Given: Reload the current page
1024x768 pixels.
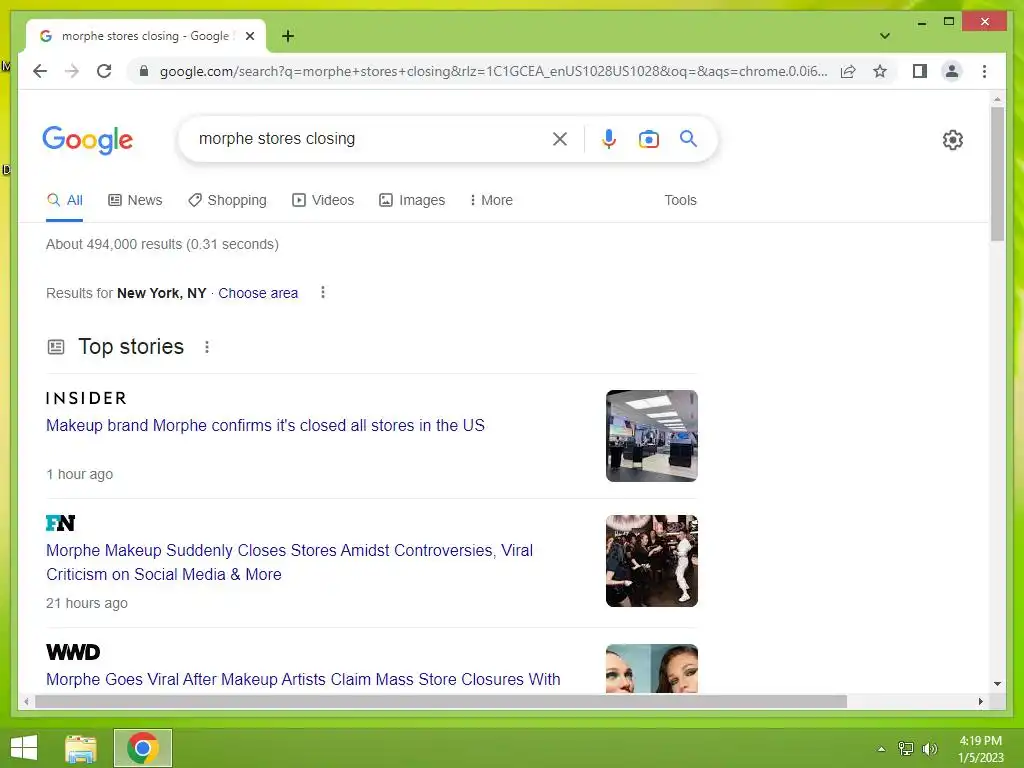Looking at the screenshot, I should point(104,71).
